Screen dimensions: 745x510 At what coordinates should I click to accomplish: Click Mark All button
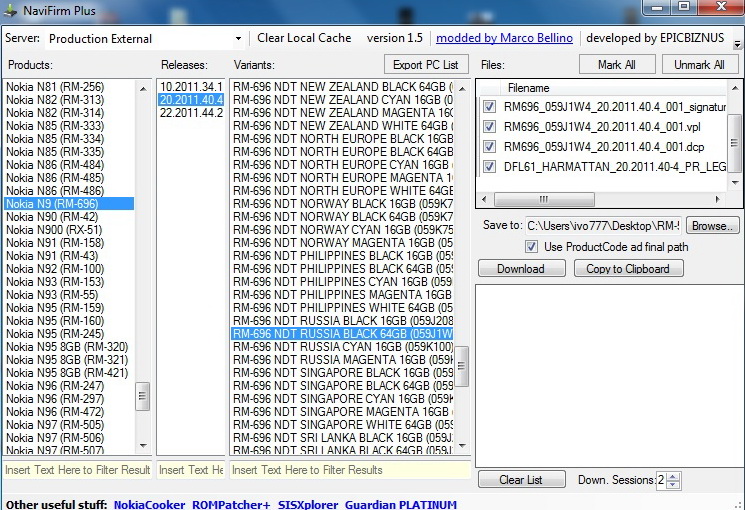[617, 65]
